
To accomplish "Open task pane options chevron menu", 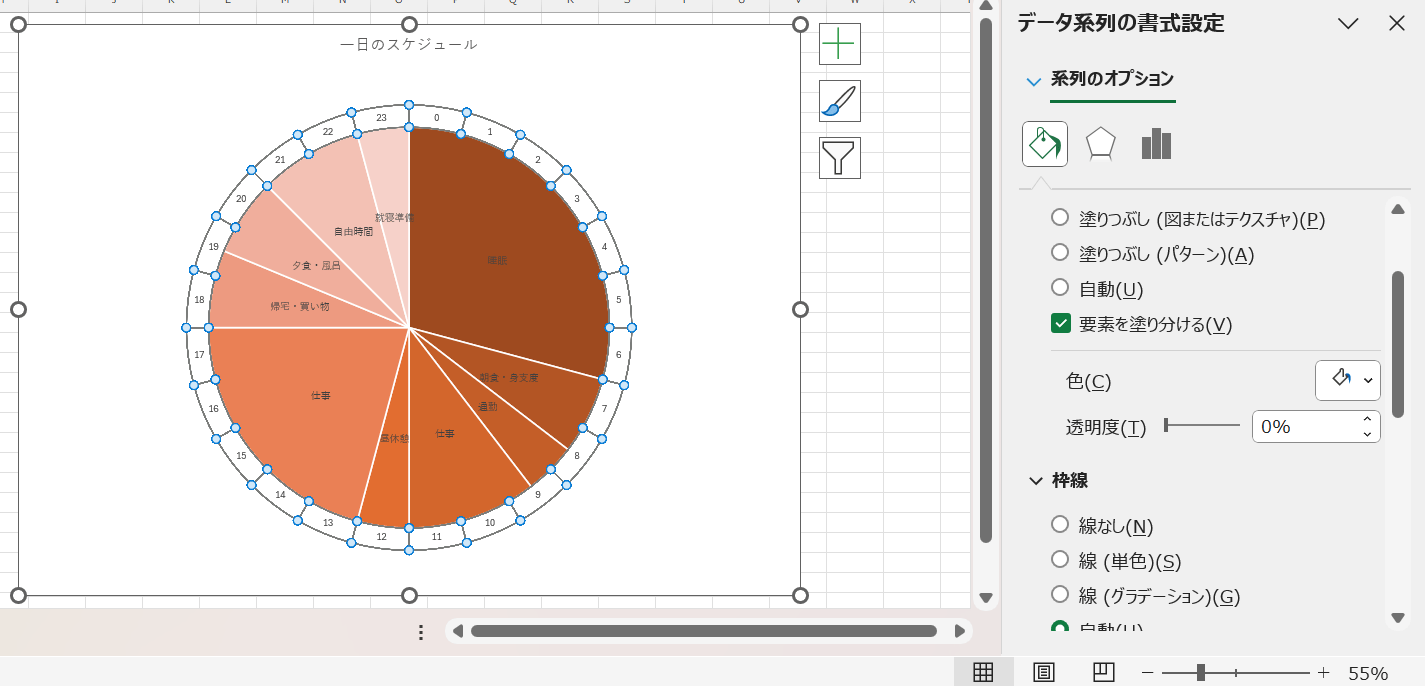I will (1348, 24).
